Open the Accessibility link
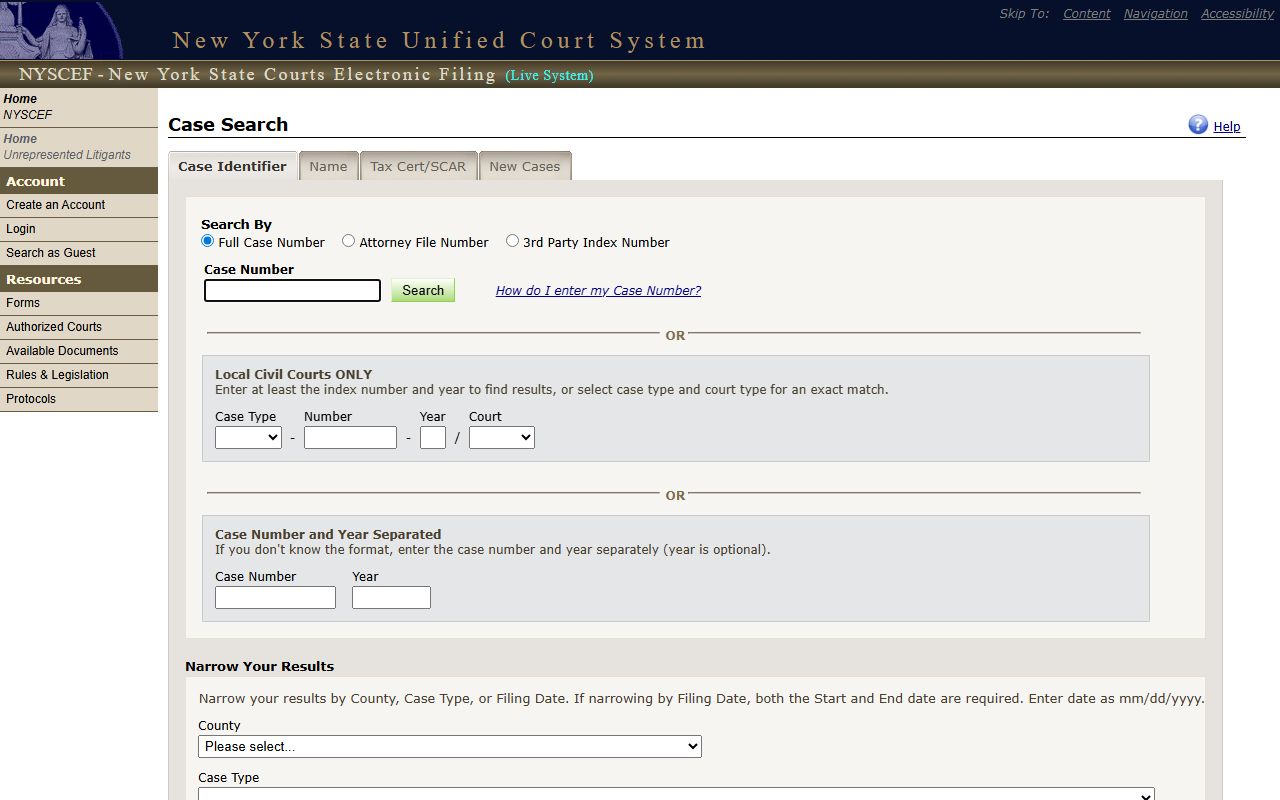Image resolution: width=1280 pixels, height=800 pixels. point(1237,14)
